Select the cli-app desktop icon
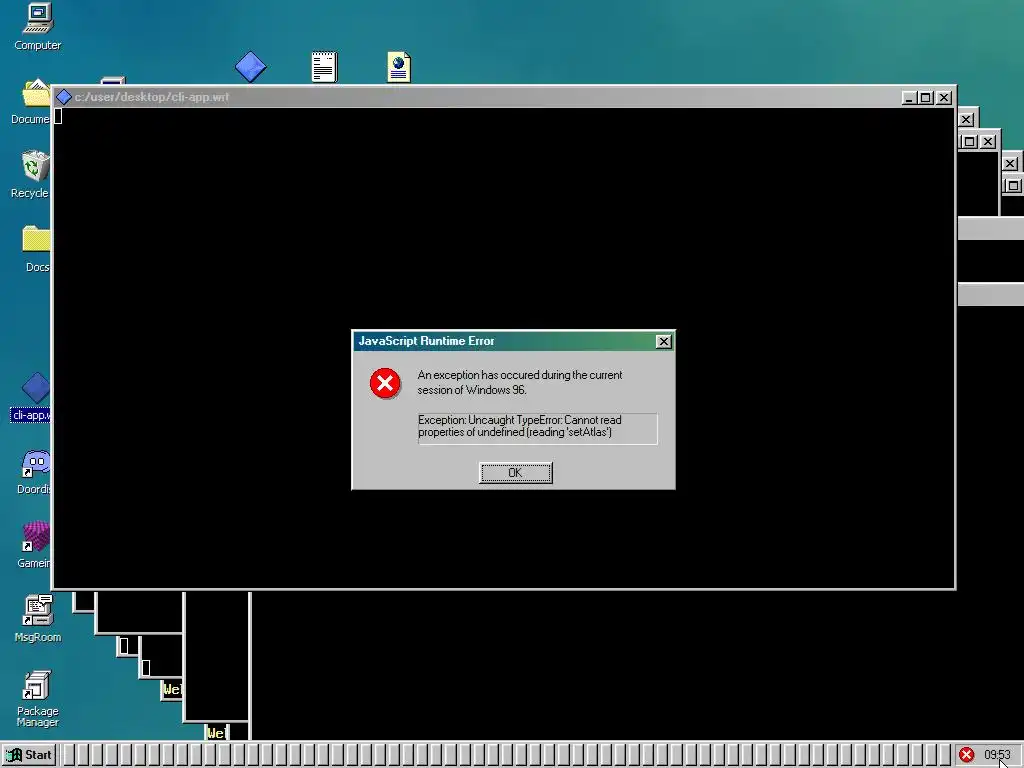Viewport: 1024px width, 768px height. point(31,397)
